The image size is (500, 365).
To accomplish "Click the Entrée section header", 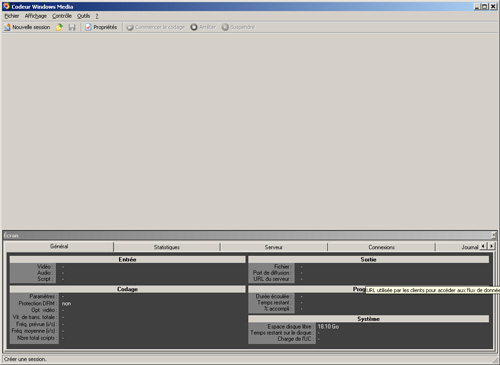I will pos(127,260).
